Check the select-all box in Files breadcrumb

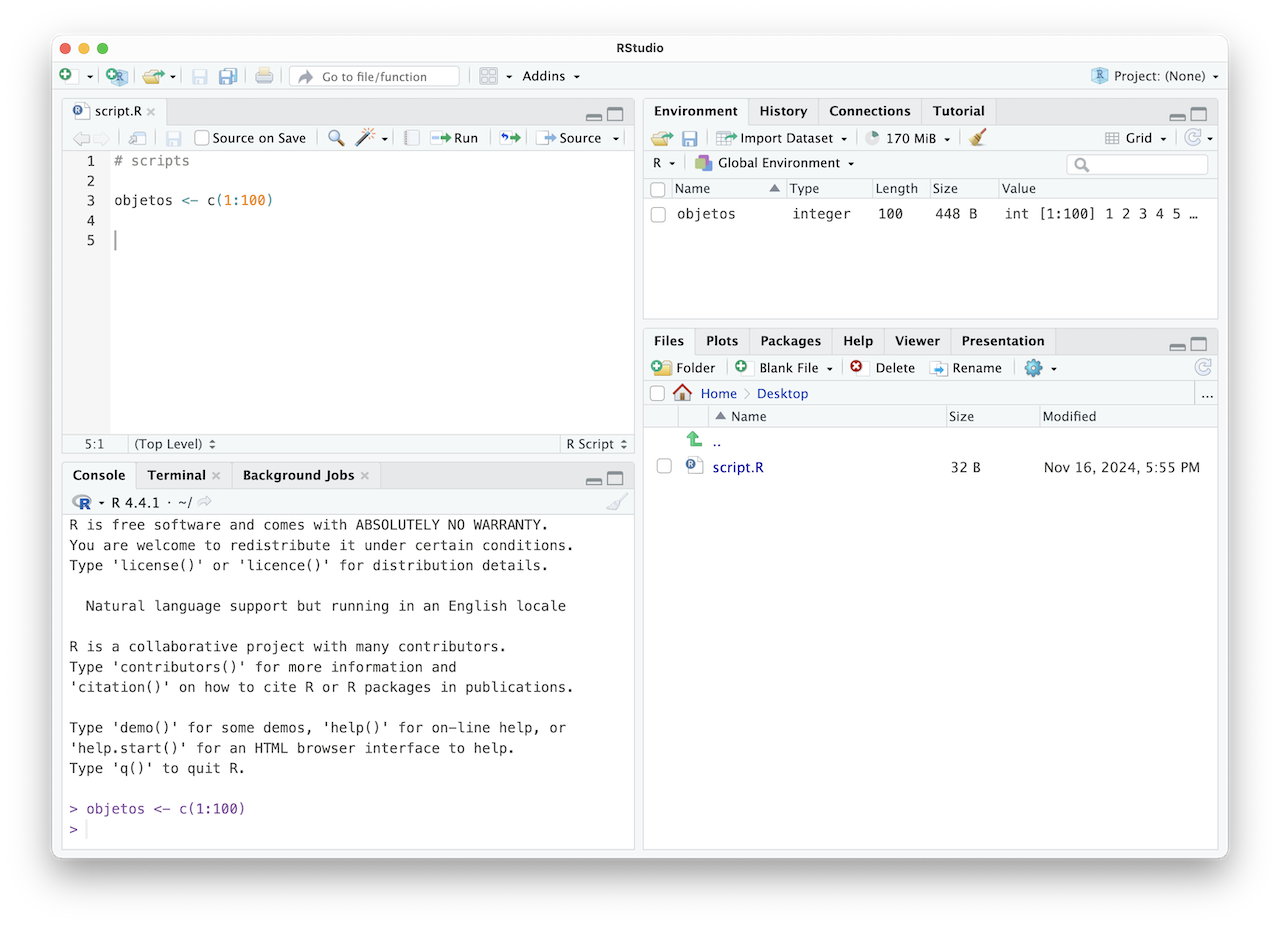[657, 393]
